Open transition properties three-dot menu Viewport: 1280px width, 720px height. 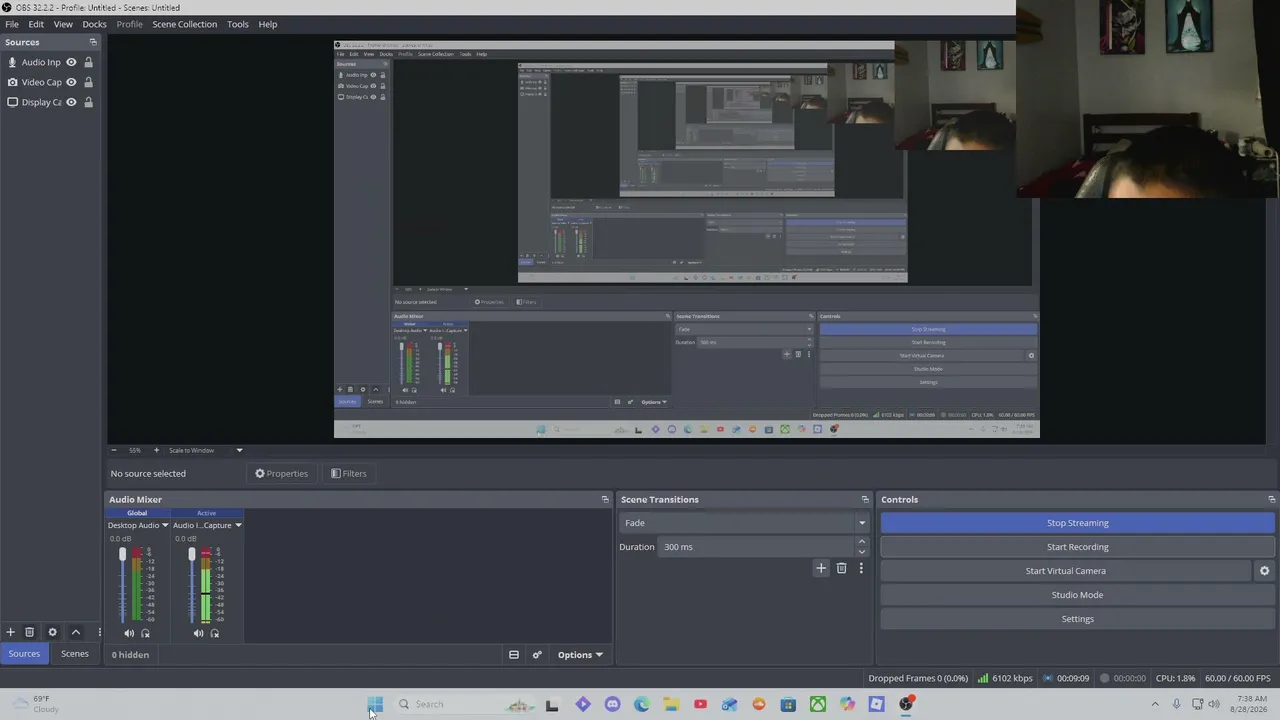(x=861, y=568)
